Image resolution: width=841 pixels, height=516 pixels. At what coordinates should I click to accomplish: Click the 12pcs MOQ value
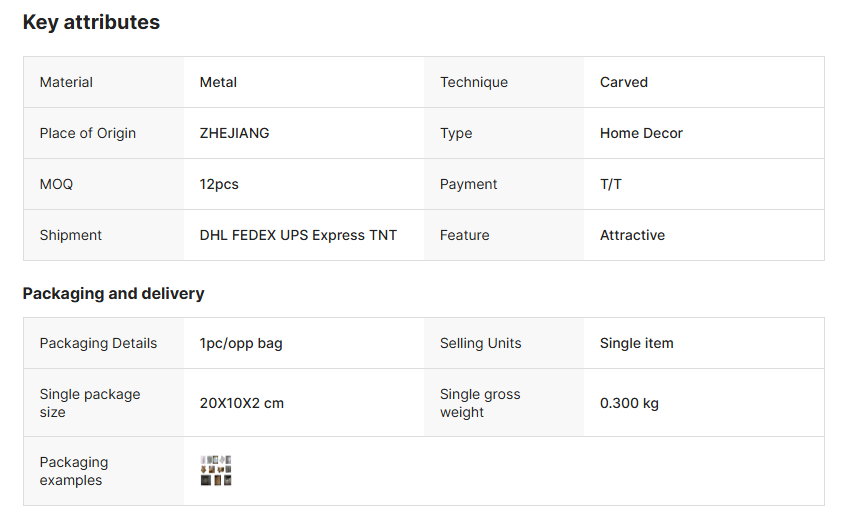click(x=219, y=184)
